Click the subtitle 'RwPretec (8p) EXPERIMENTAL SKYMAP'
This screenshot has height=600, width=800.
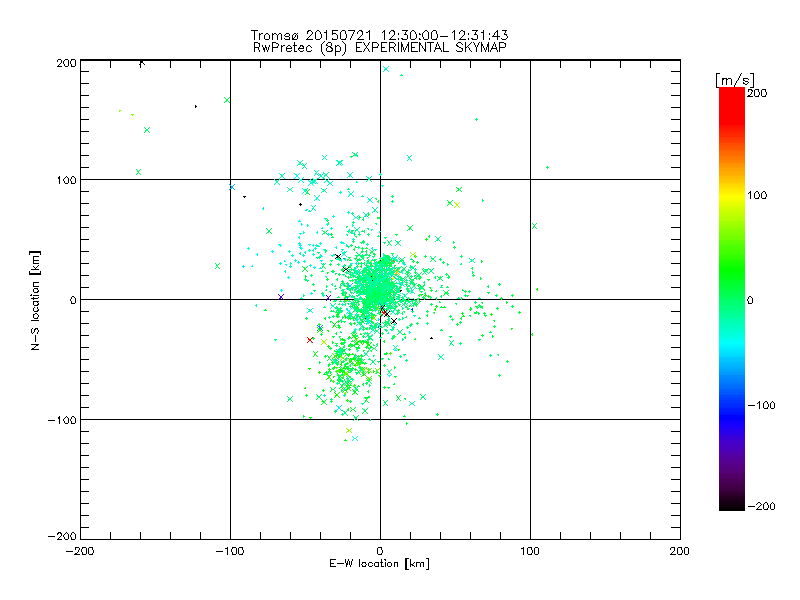[x=380, y=48]
